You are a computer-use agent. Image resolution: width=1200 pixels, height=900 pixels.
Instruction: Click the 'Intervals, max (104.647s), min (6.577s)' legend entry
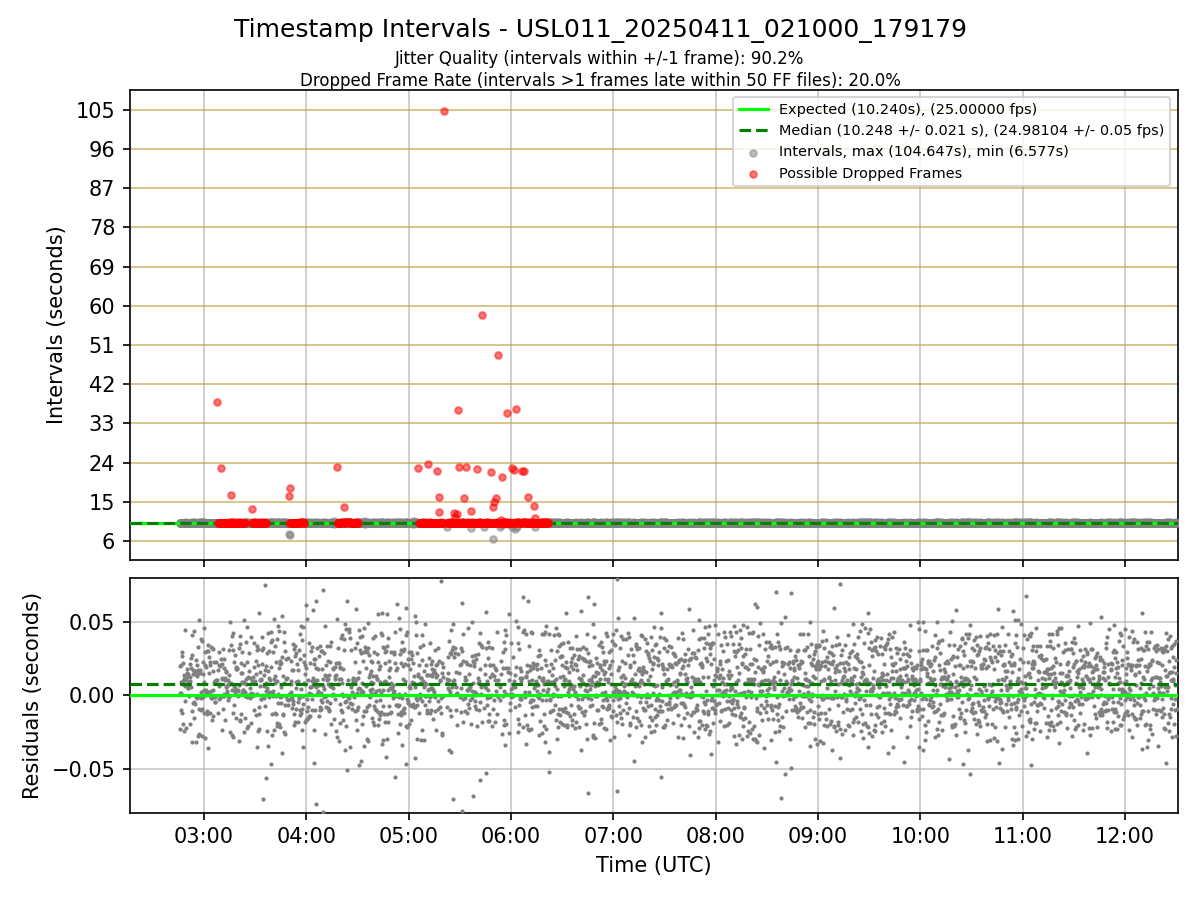click(x=924, y=151)
